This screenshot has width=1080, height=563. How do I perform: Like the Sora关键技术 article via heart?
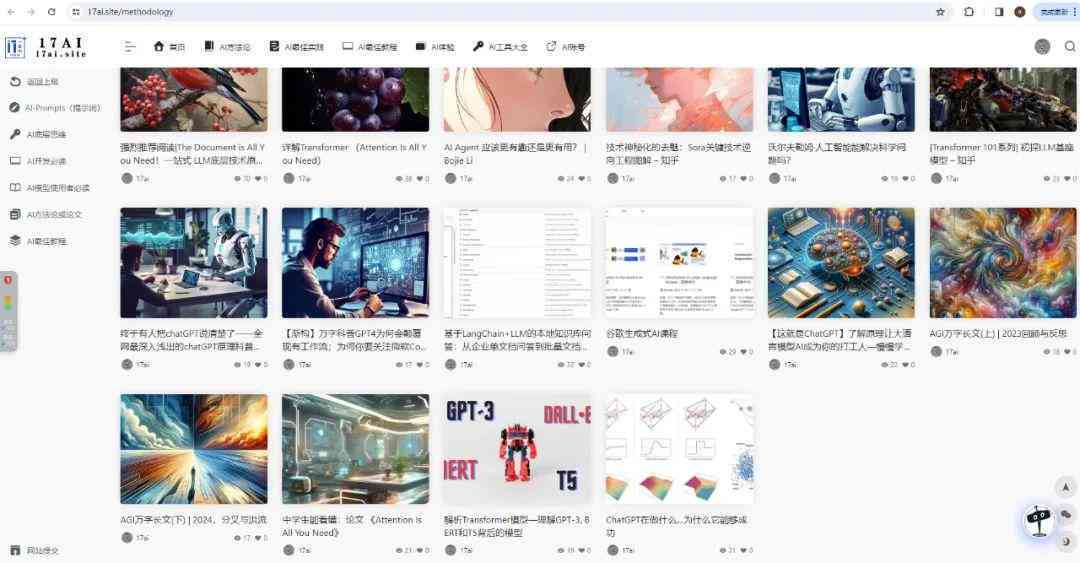(742, 178)
